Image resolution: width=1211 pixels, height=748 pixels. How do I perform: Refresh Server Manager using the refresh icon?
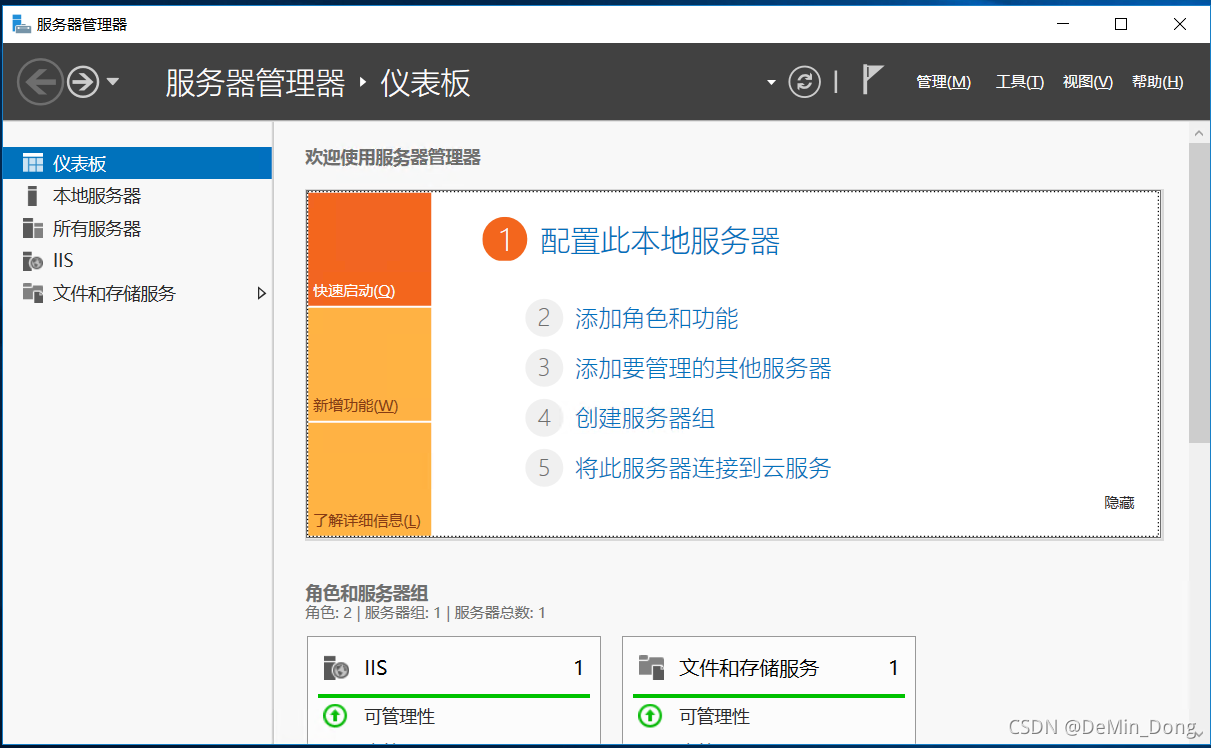click(x=804, y=82)
